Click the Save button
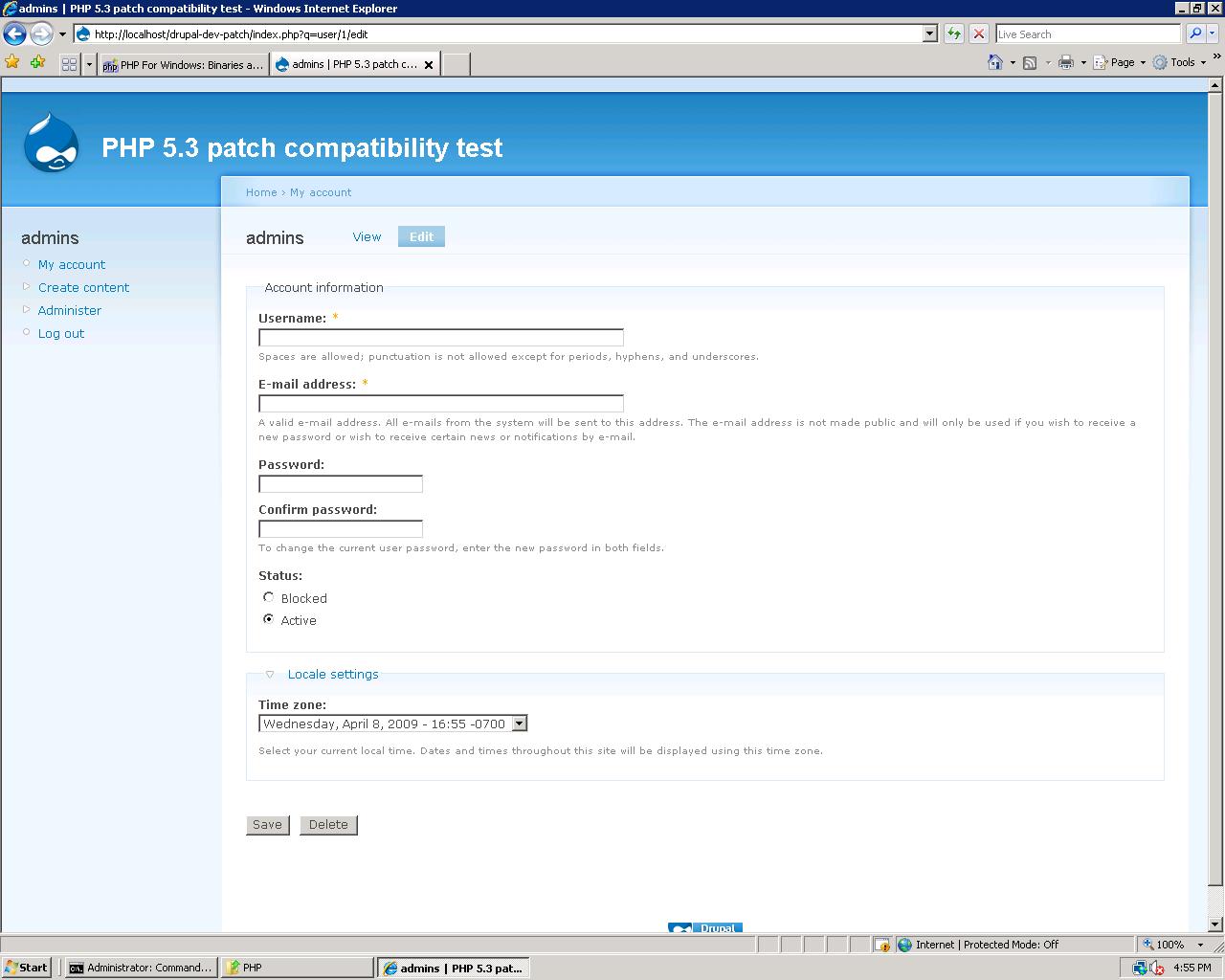 267,824
